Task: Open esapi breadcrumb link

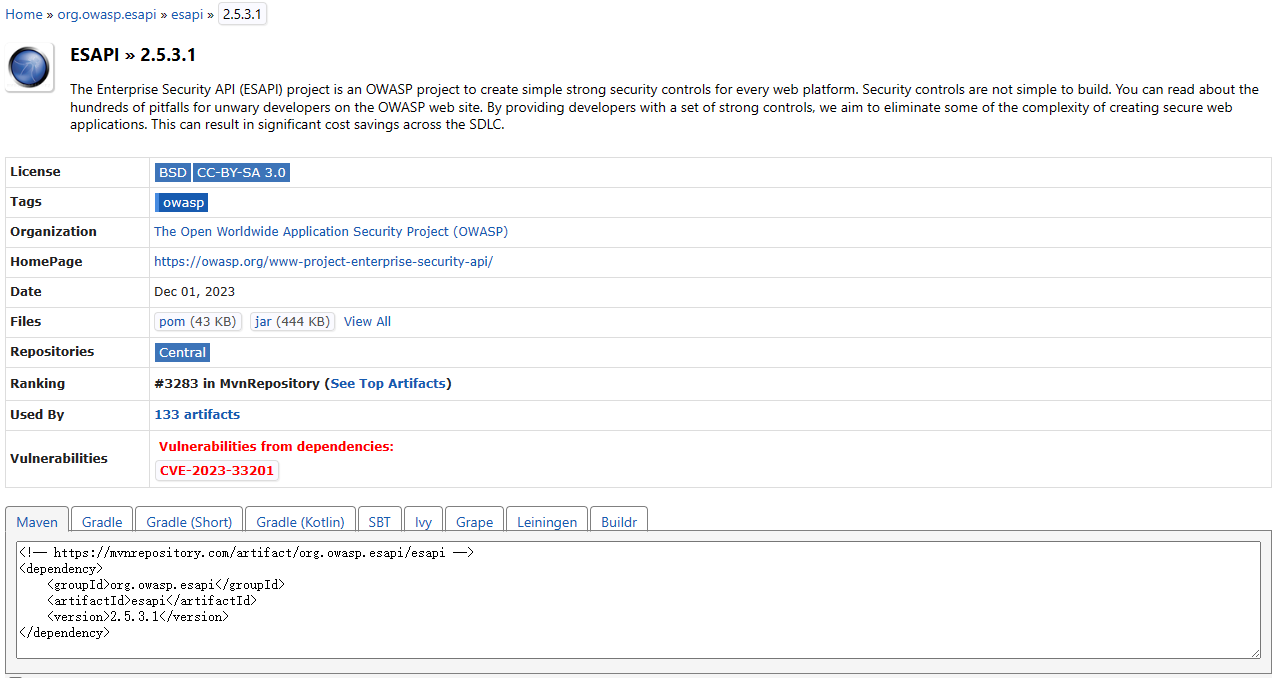Action: 187,14
